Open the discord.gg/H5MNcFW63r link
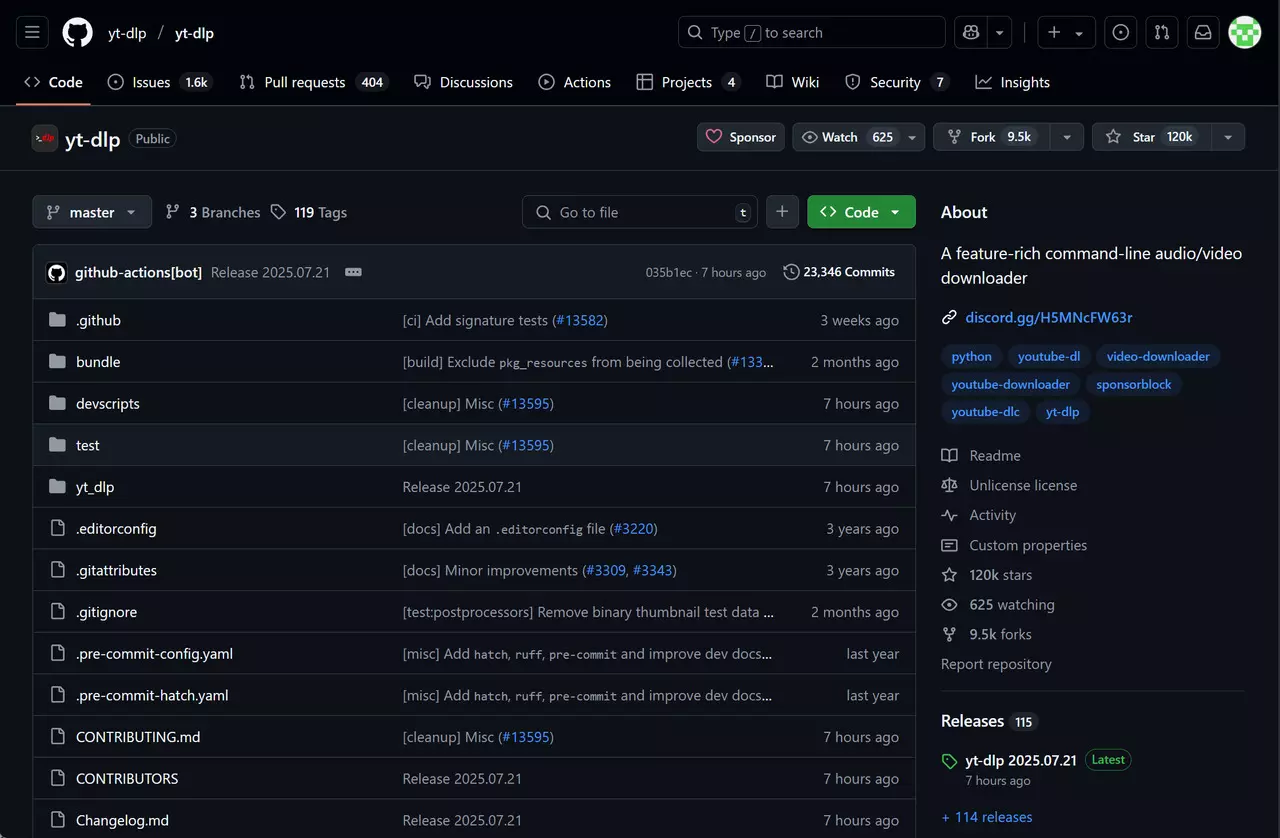 1048,317
